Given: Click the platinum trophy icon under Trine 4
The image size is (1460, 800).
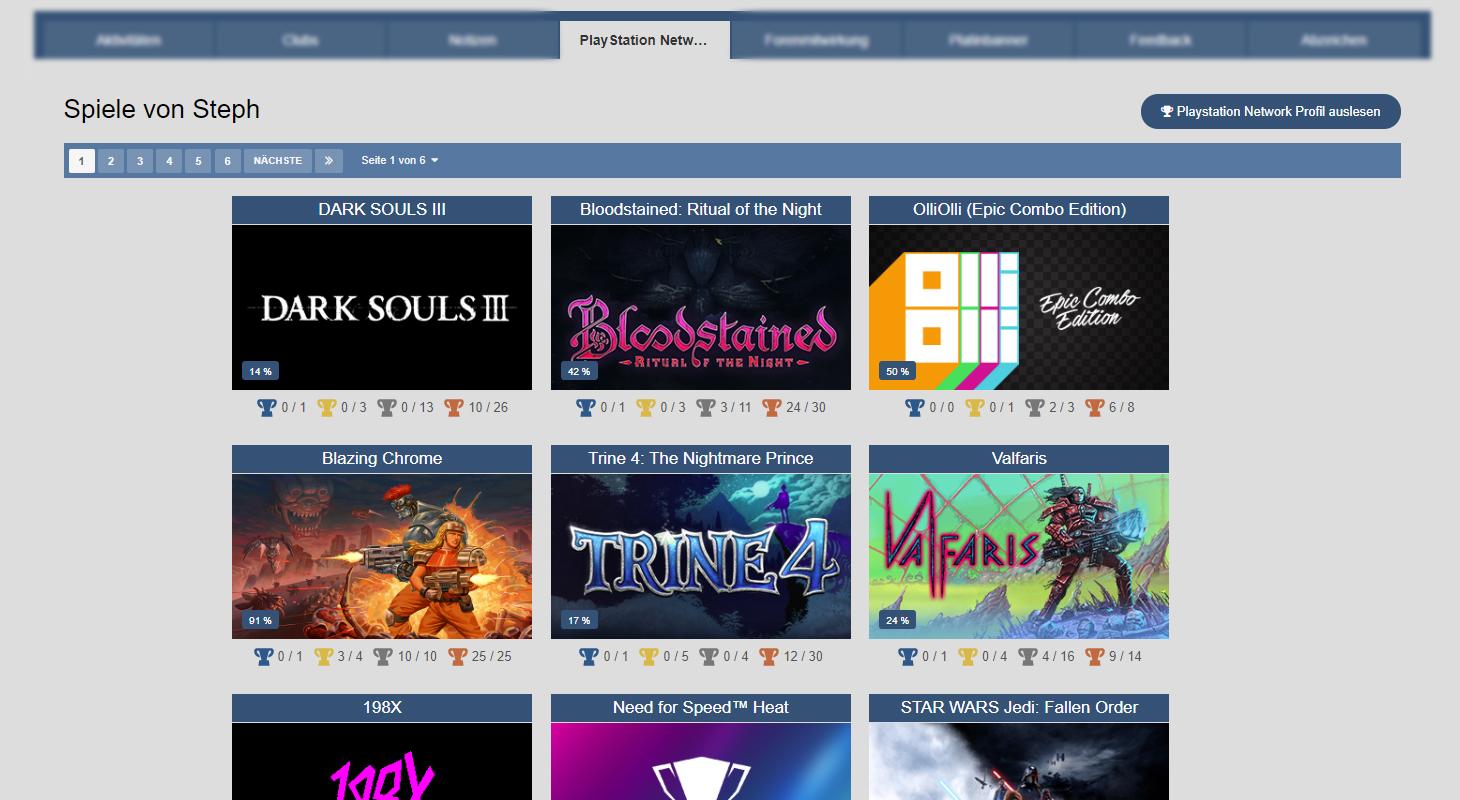Looking at the screenshot, I should tap(588, 656).
